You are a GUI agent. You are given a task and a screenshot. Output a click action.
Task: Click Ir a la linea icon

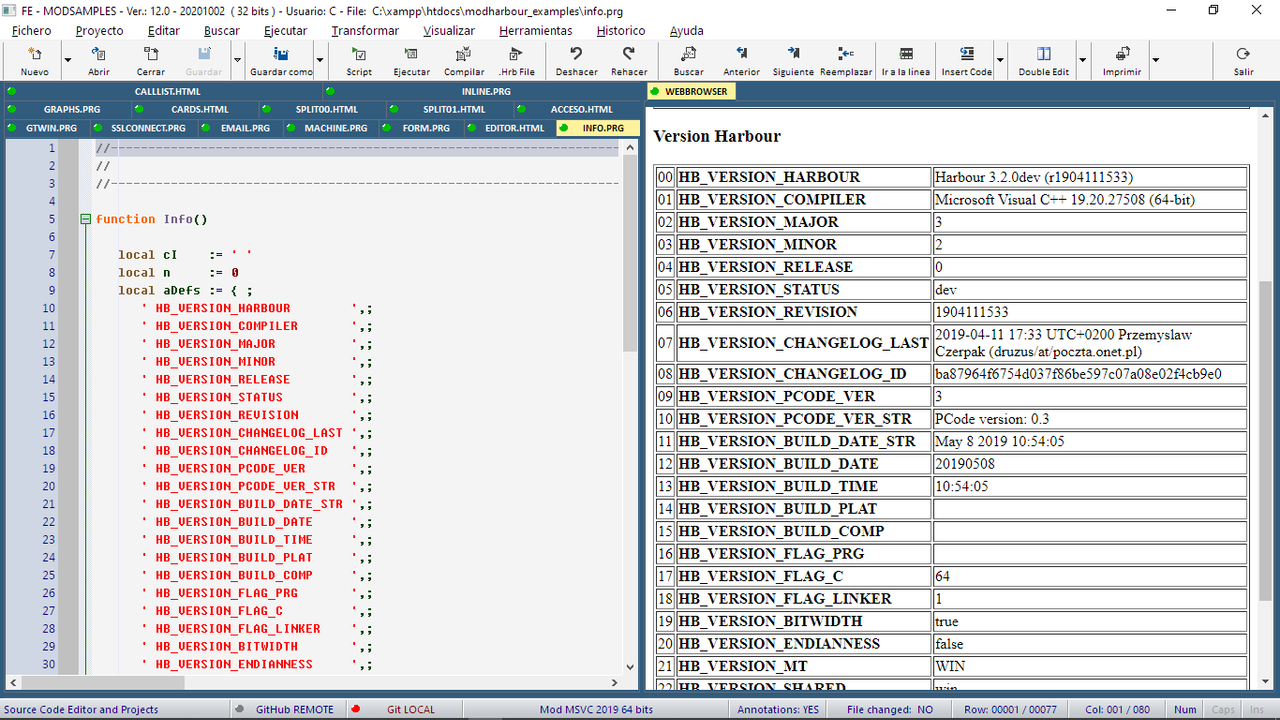point(906,60)
